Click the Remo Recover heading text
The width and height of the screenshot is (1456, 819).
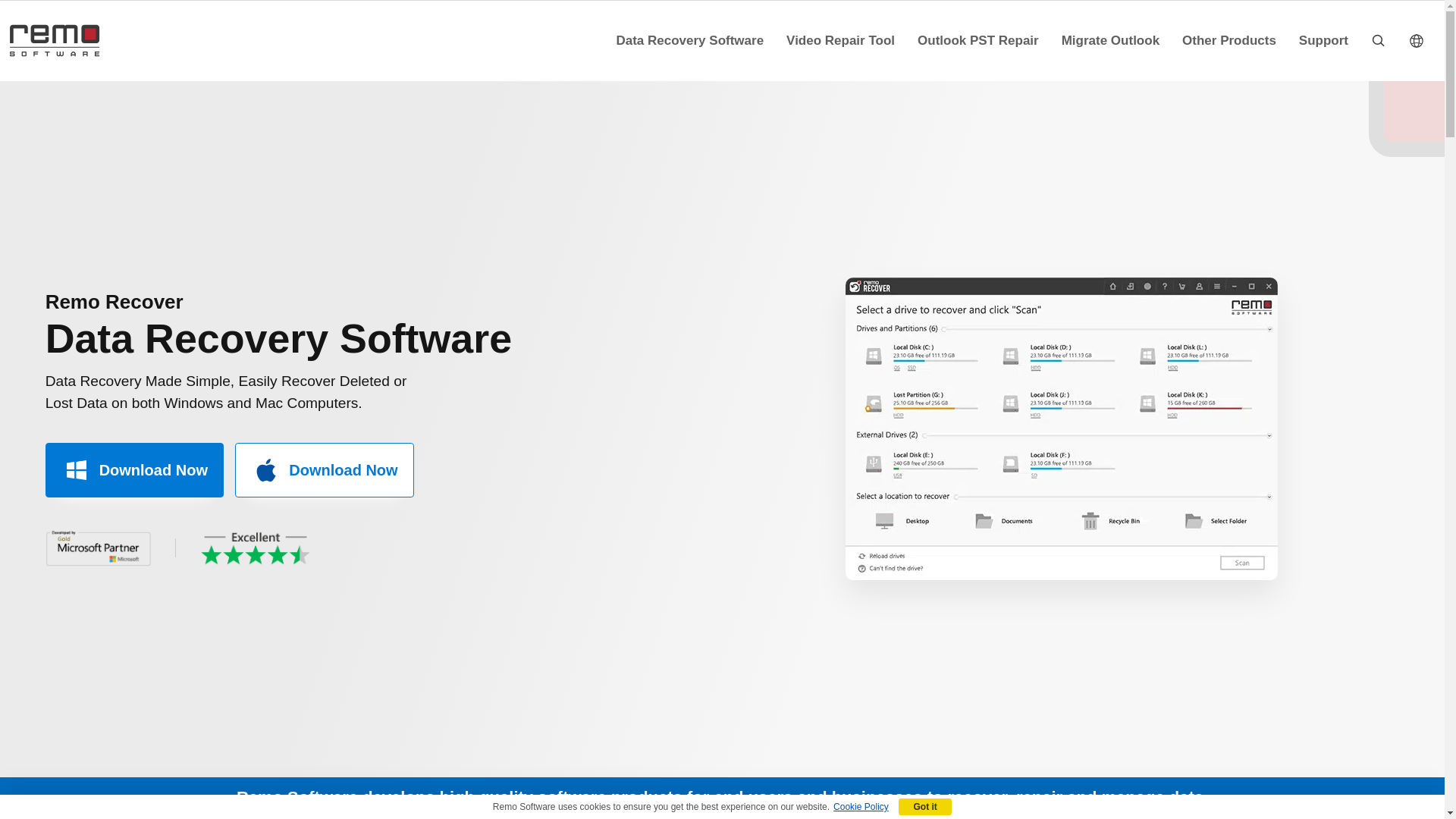(115, 302)
